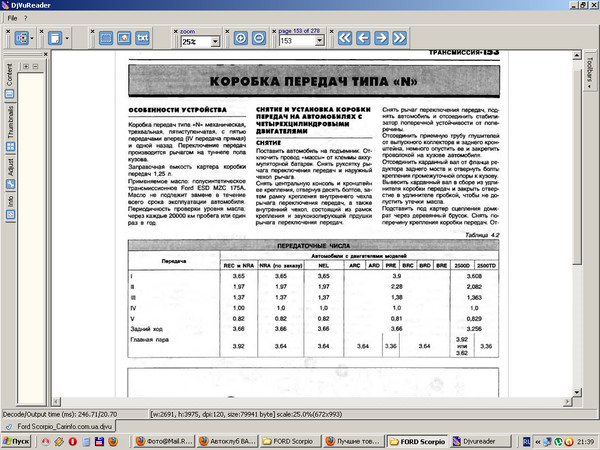
Task: Open the Toolbars panel on right edge
Action: click(x=590, y=72)
